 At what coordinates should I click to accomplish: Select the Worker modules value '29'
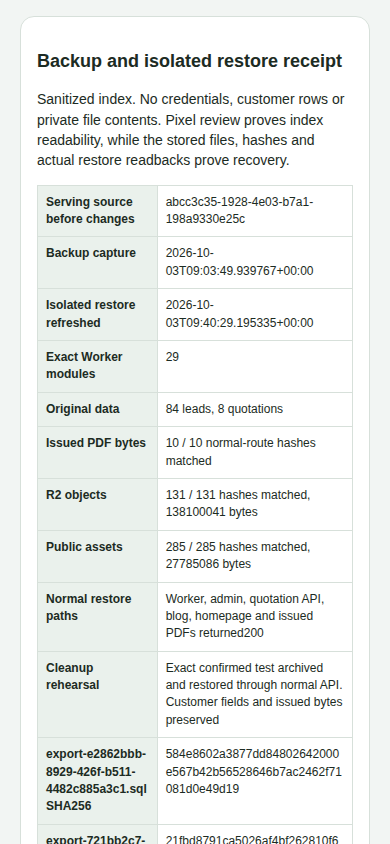coord(172,357)
